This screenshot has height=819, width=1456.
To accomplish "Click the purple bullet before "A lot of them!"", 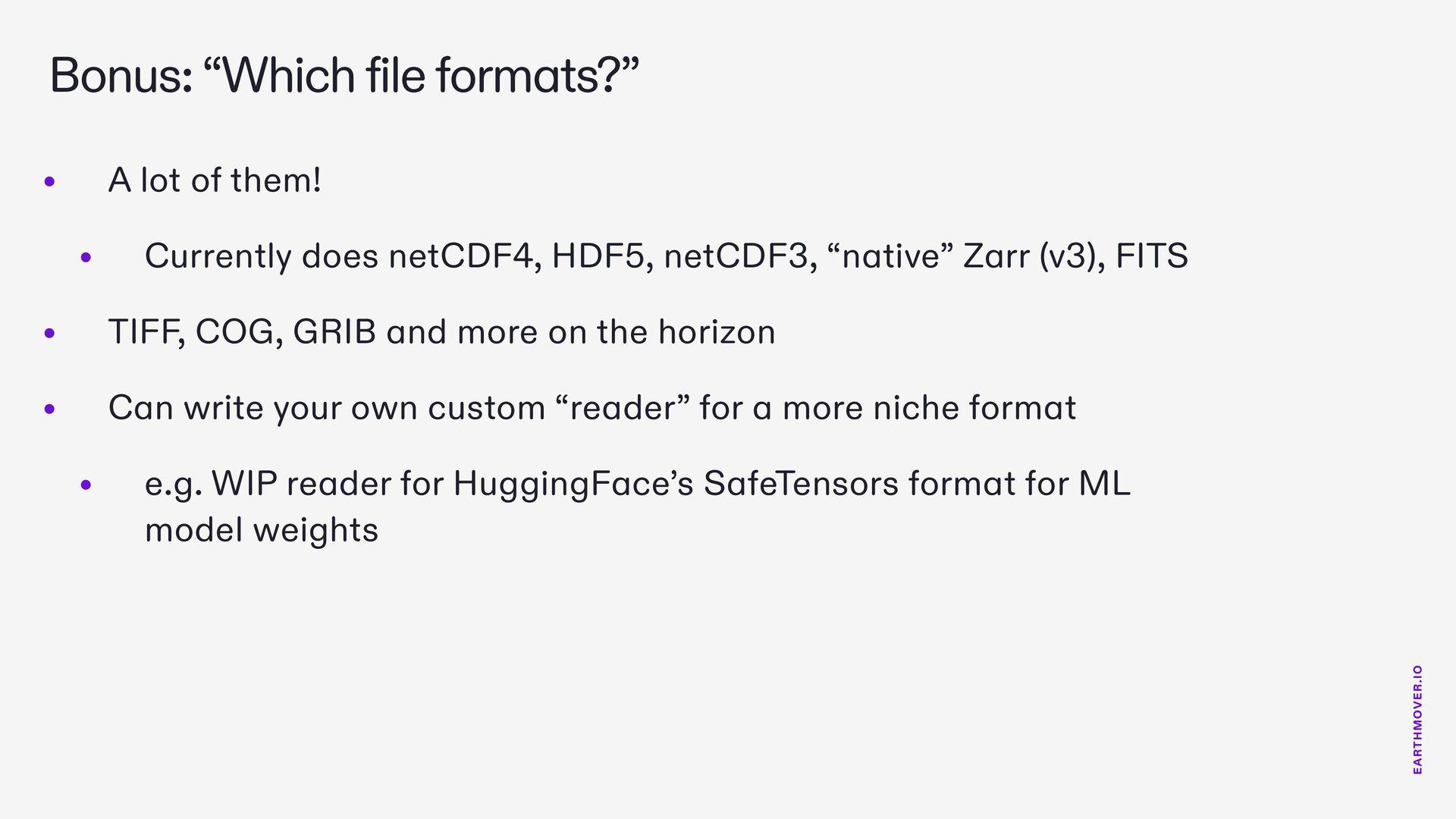I will [50, 181].
